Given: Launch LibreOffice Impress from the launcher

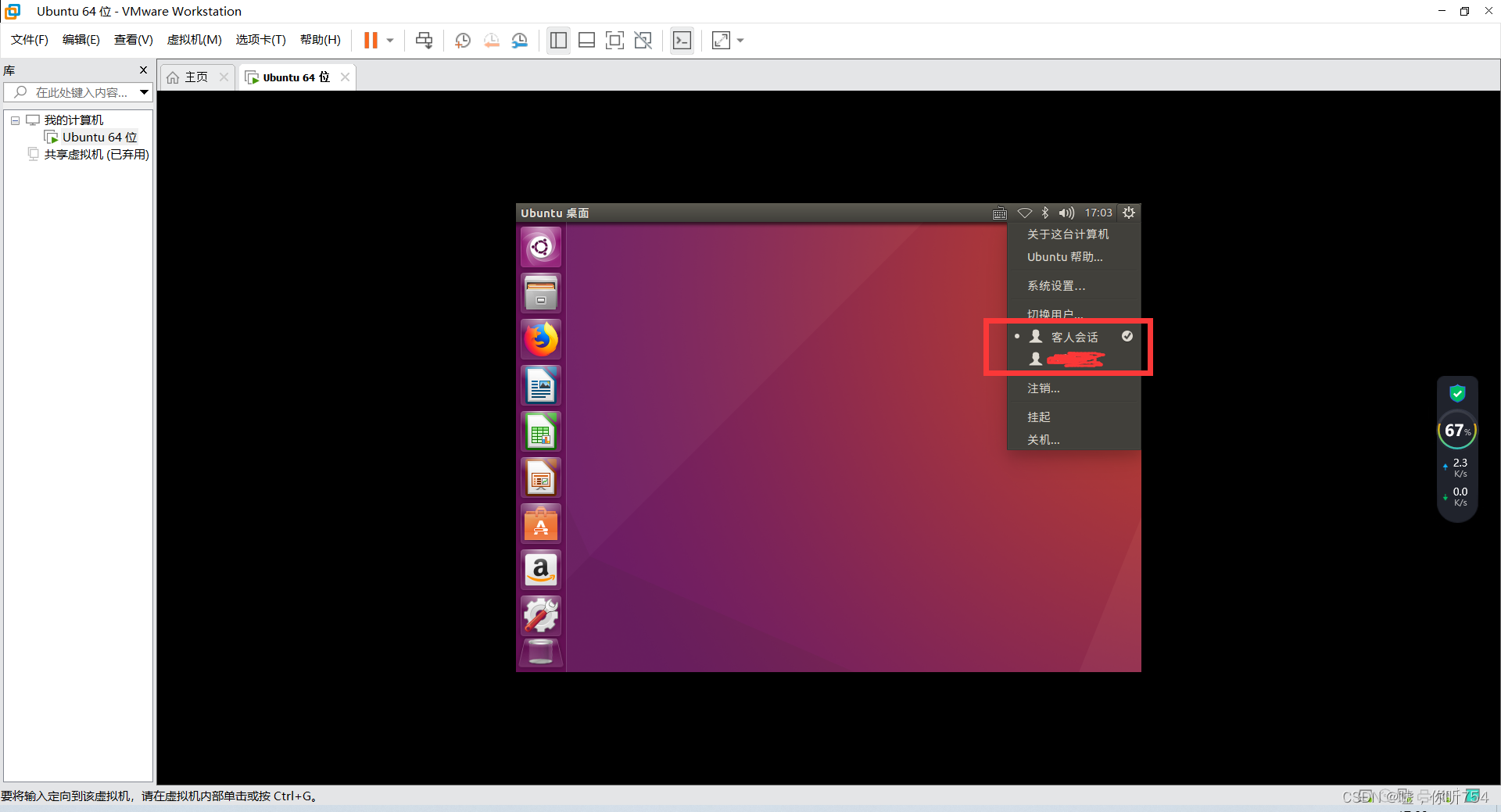Looking at the screenshot, I should [x=541, y=478].
